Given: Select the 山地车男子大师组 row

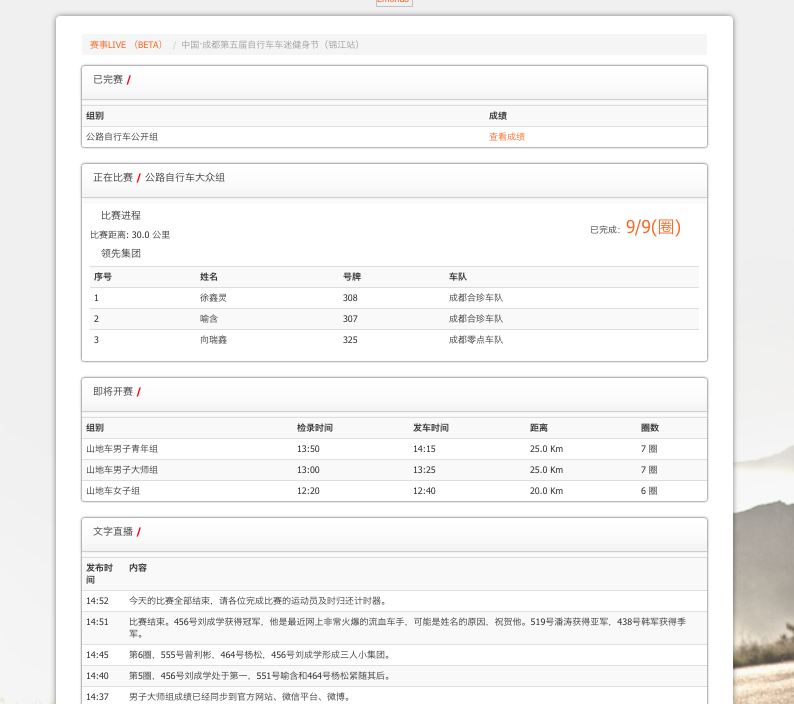Looking at the screenshot, I should [394, 470].
